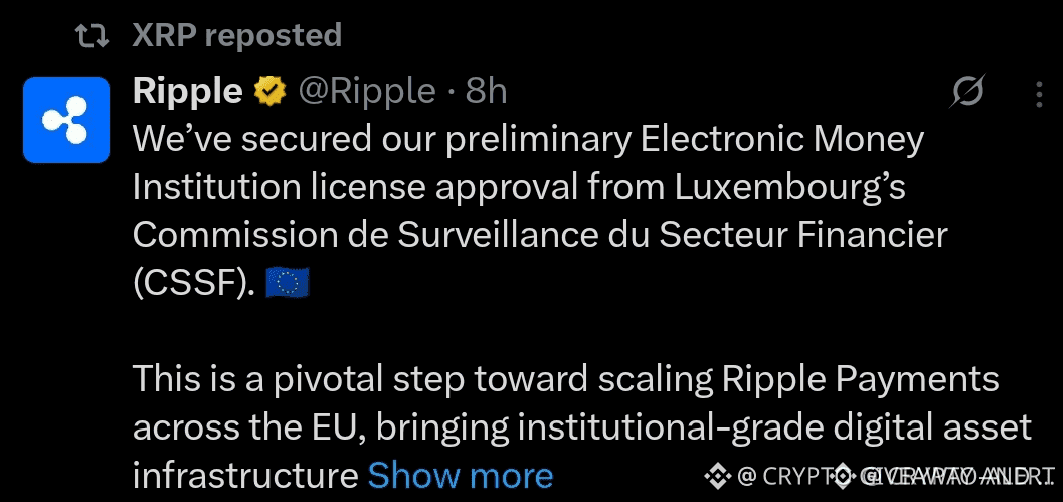
Task: Click the Ripple display name
Action: tap(188, 91)
